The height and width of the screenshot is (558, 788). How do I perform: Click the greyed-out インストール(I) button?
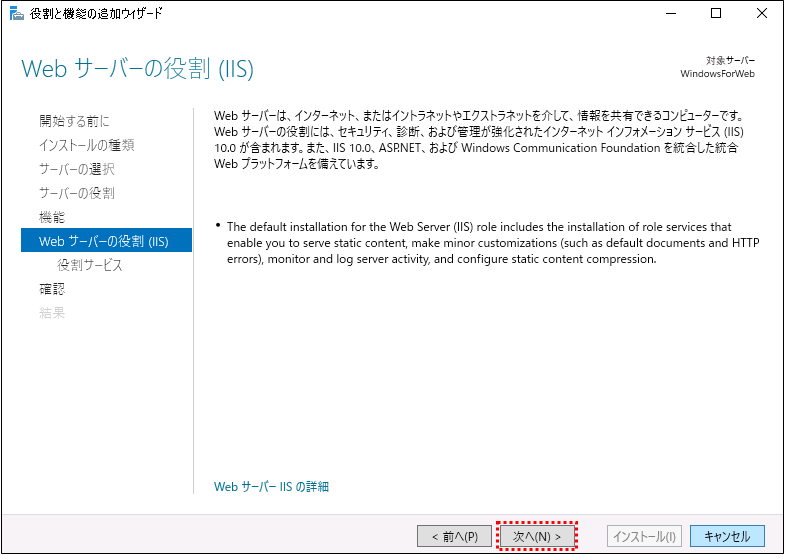point(644,537)
